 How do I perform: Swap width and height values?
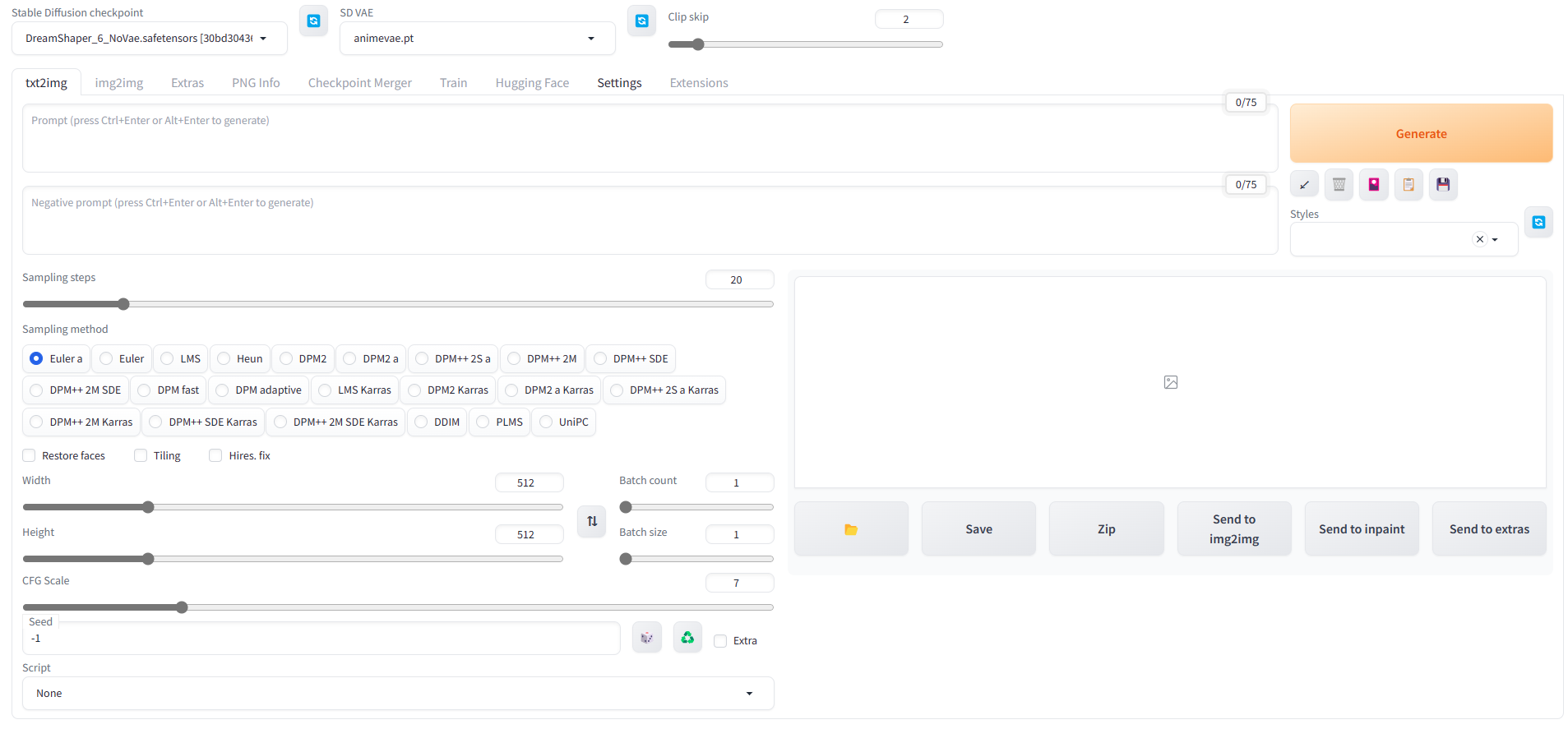click(591, 521)
